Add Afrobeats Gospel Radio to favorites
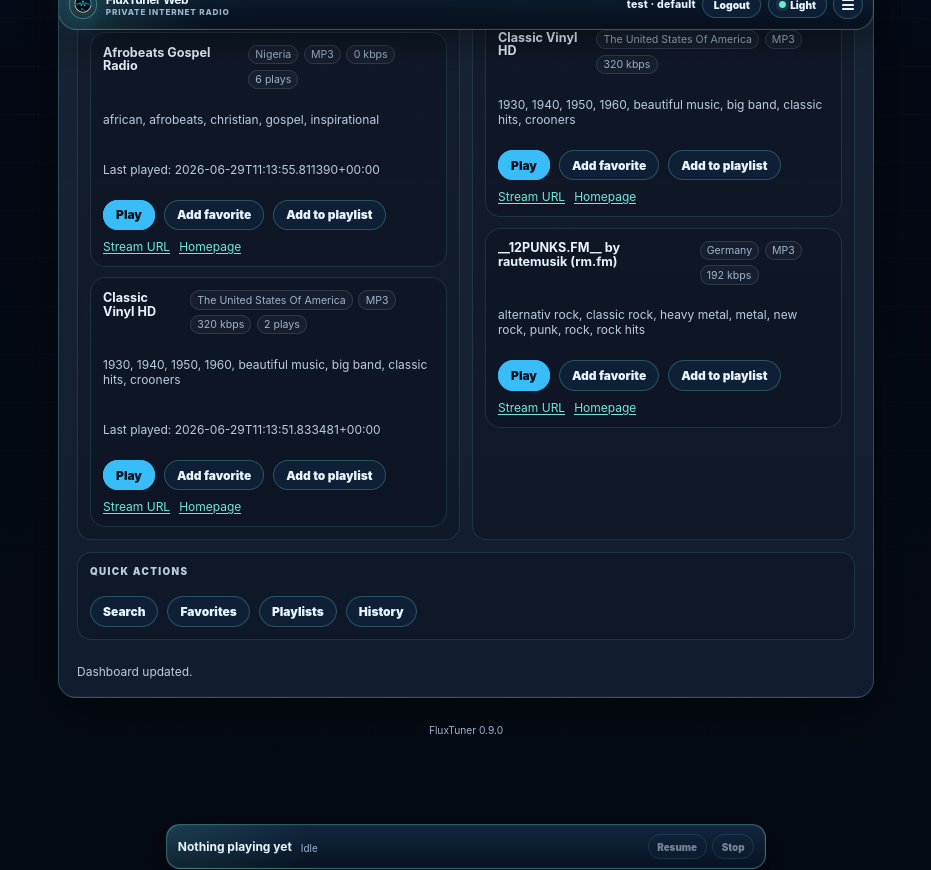Screen dimensions: 931x870 click(x=214, y=215)
